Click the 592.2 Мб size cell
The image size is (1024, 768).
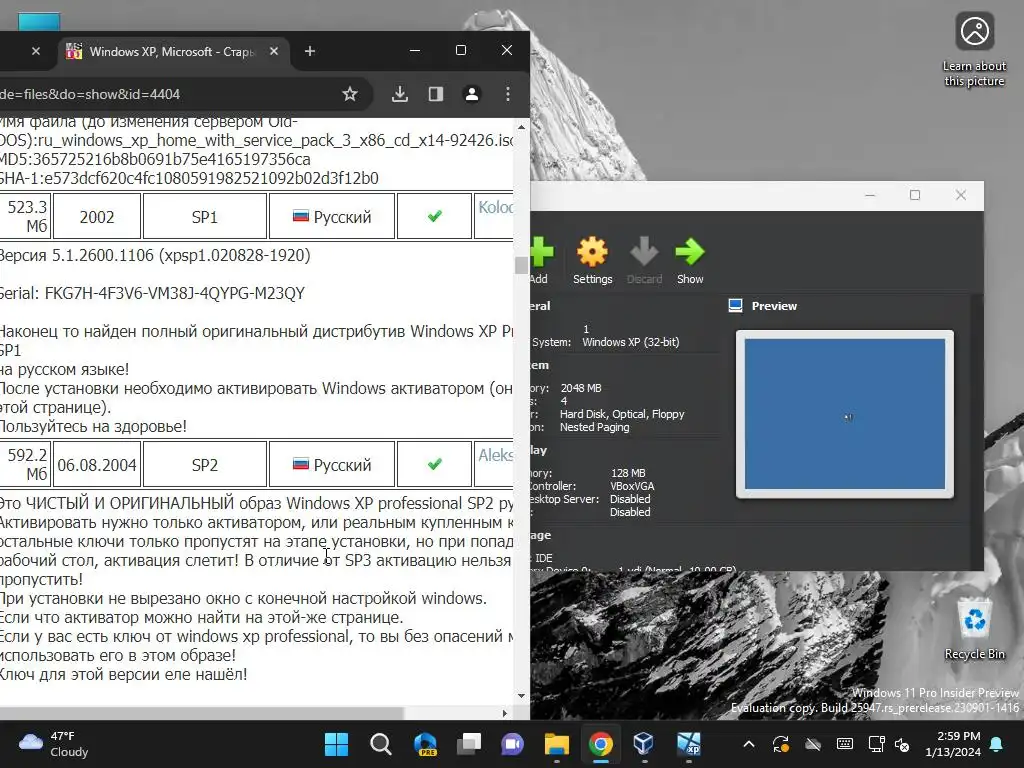click(25, 464)
